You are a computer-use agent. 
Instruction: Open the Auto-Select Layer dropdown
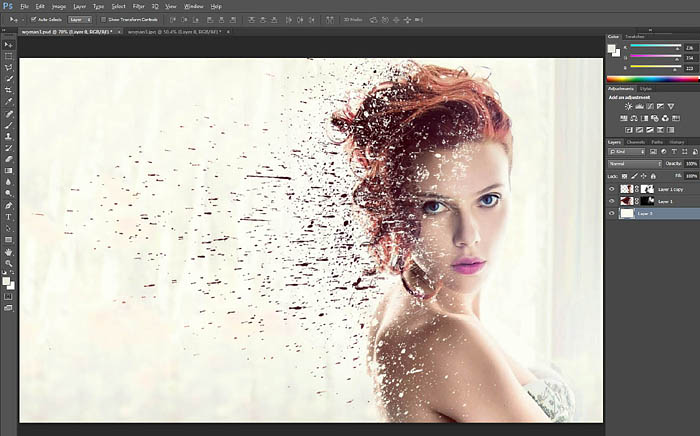(x=81, y=19)
